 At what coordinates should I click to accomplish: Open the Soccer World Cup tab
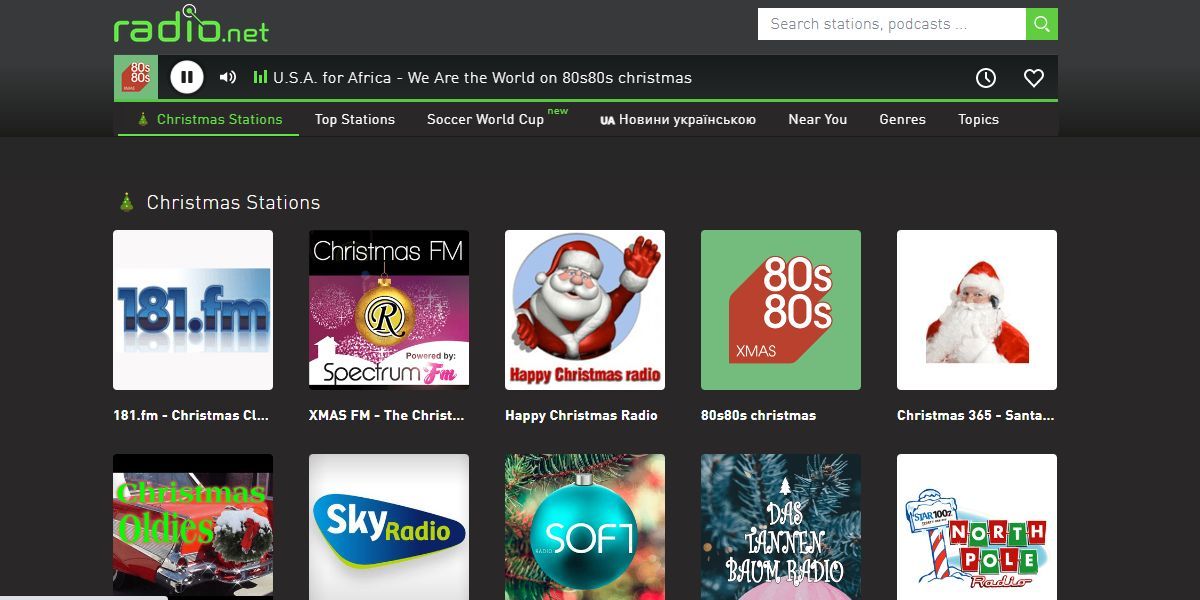click(486, 119)
